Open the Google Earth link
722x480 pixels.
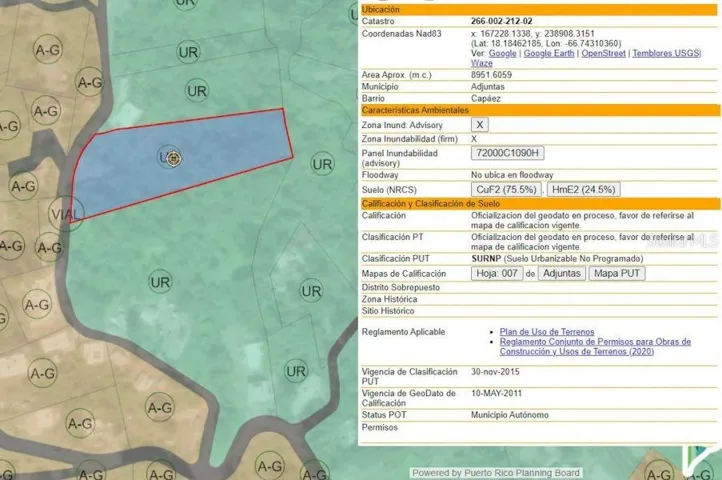[x=549, y=53]
